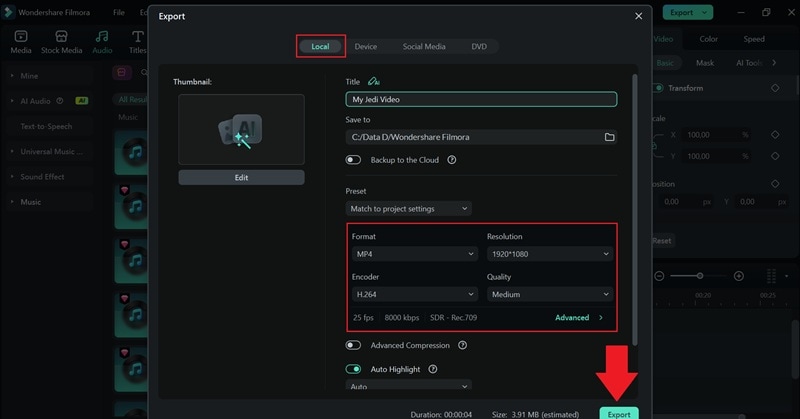Switch to the Social Media export tab
The height and width of the screenshot is (419, 800).
click(x=423, y=46)
